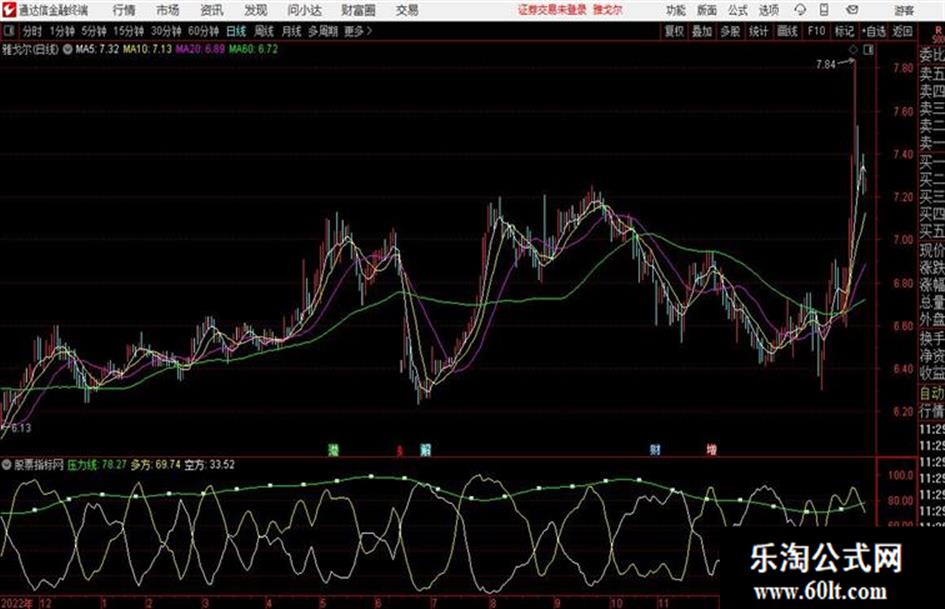Open the F10 company info button
945x609 pixels.
pos(816,31)
